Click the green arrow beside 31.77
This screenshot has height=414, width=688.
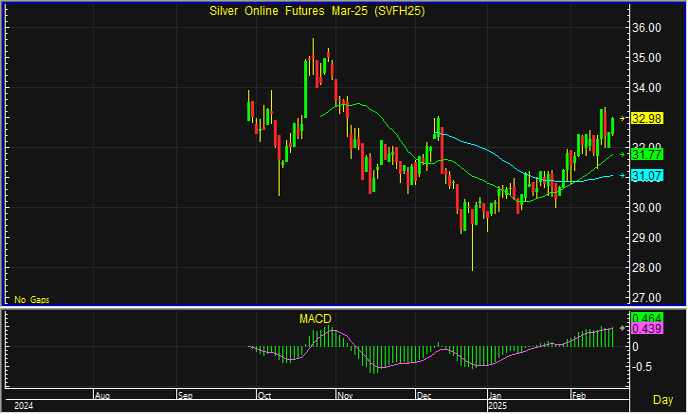(x=623, y=155)
